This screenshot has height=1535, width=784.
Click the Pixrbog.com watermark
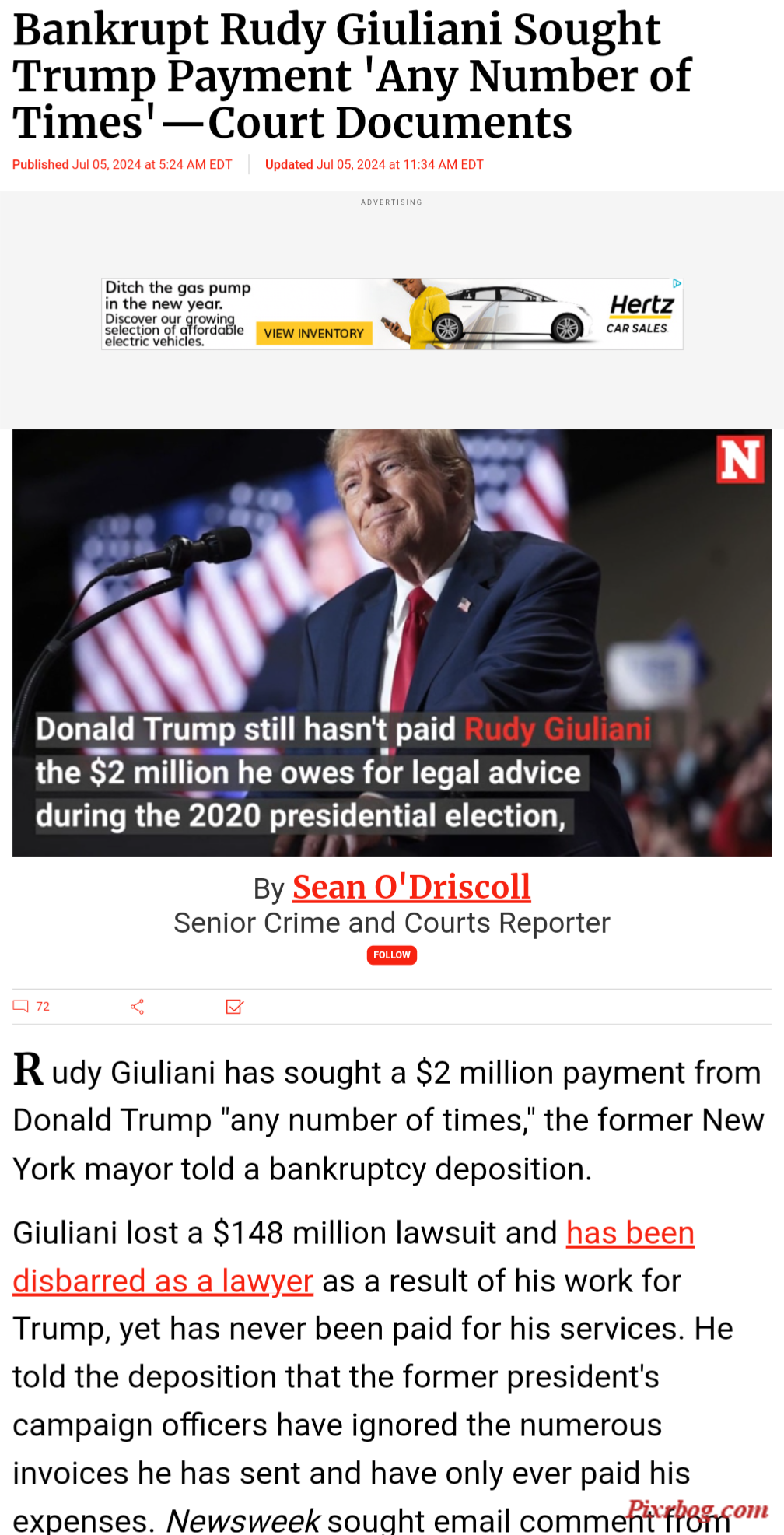(x=698, y=1510)
